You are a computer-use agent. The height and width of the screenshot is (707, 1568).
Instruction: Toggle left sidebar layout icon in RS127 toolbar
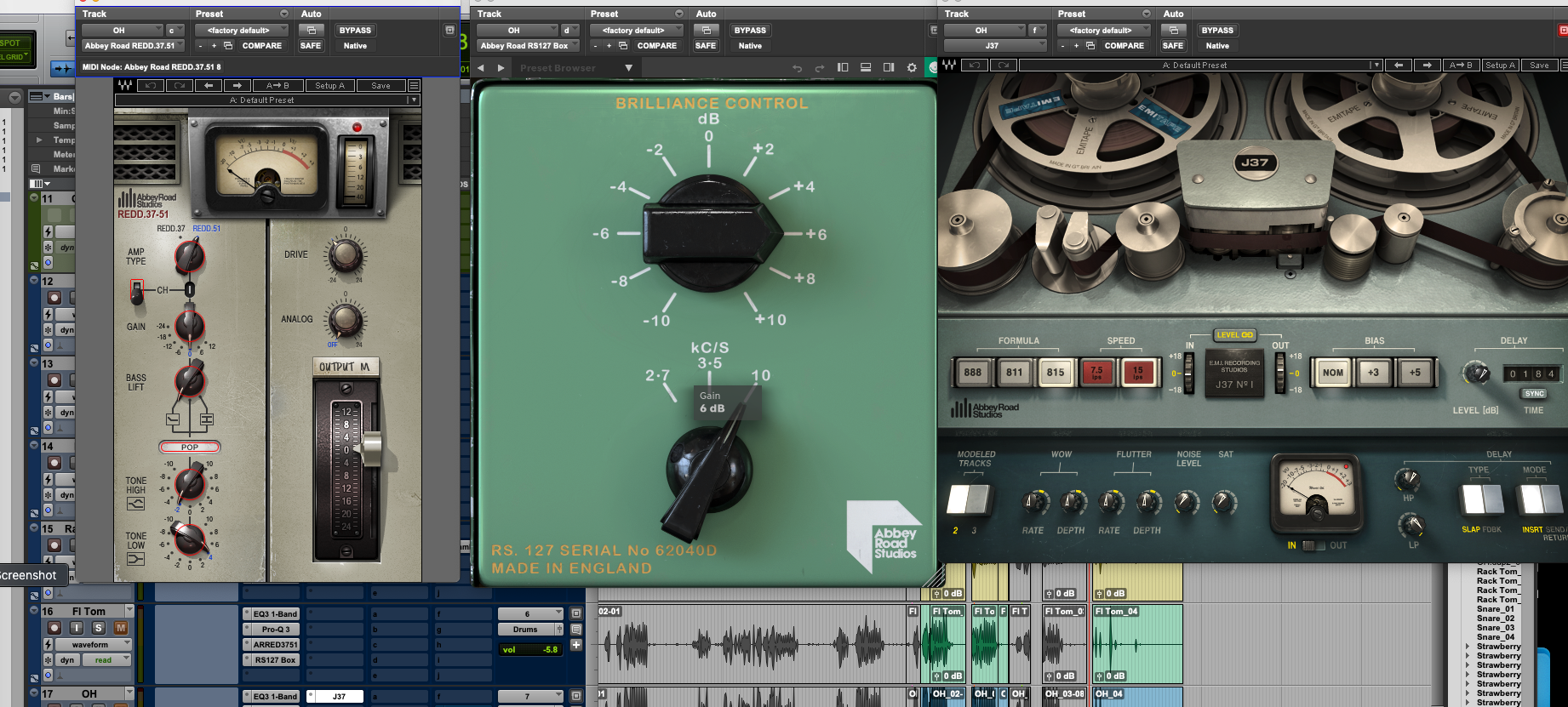point(843,67)
